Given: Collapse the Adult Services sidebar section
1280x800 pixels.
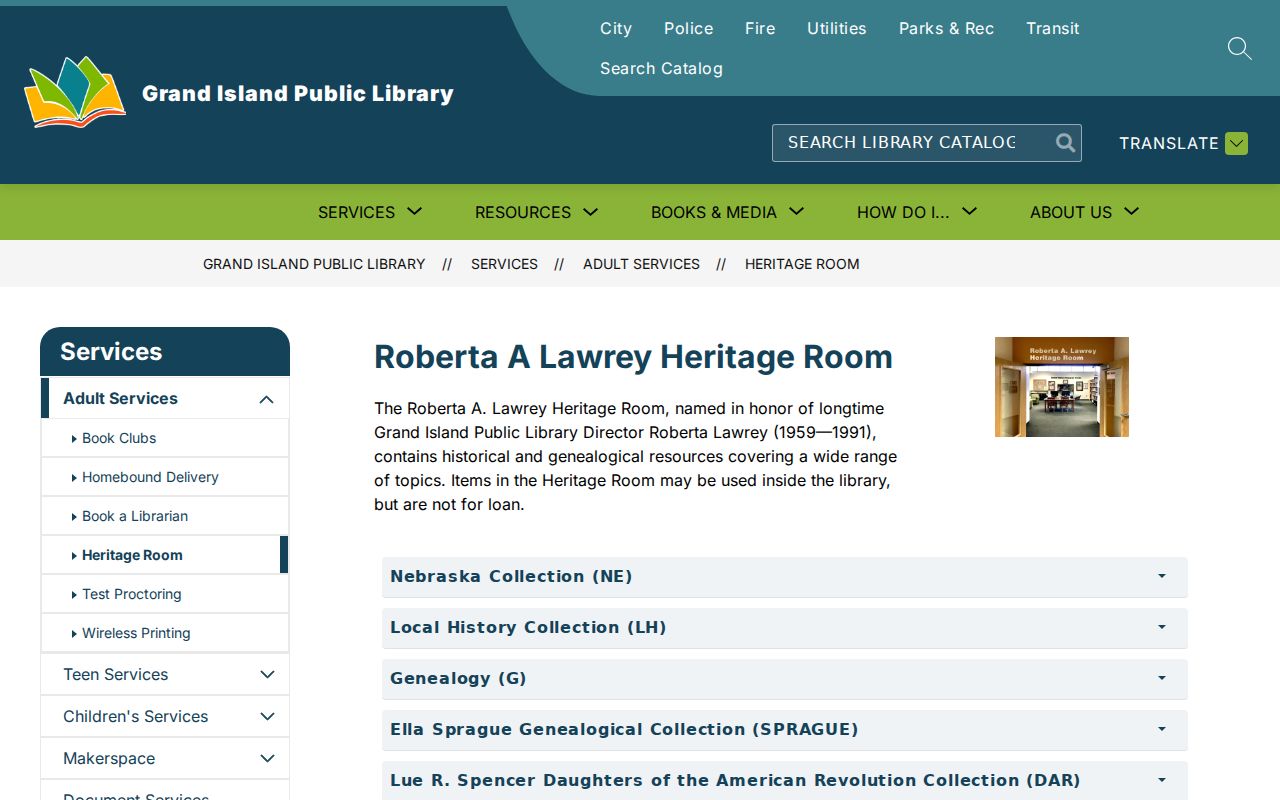Looking at the screenshot, I should coord(266,399).
